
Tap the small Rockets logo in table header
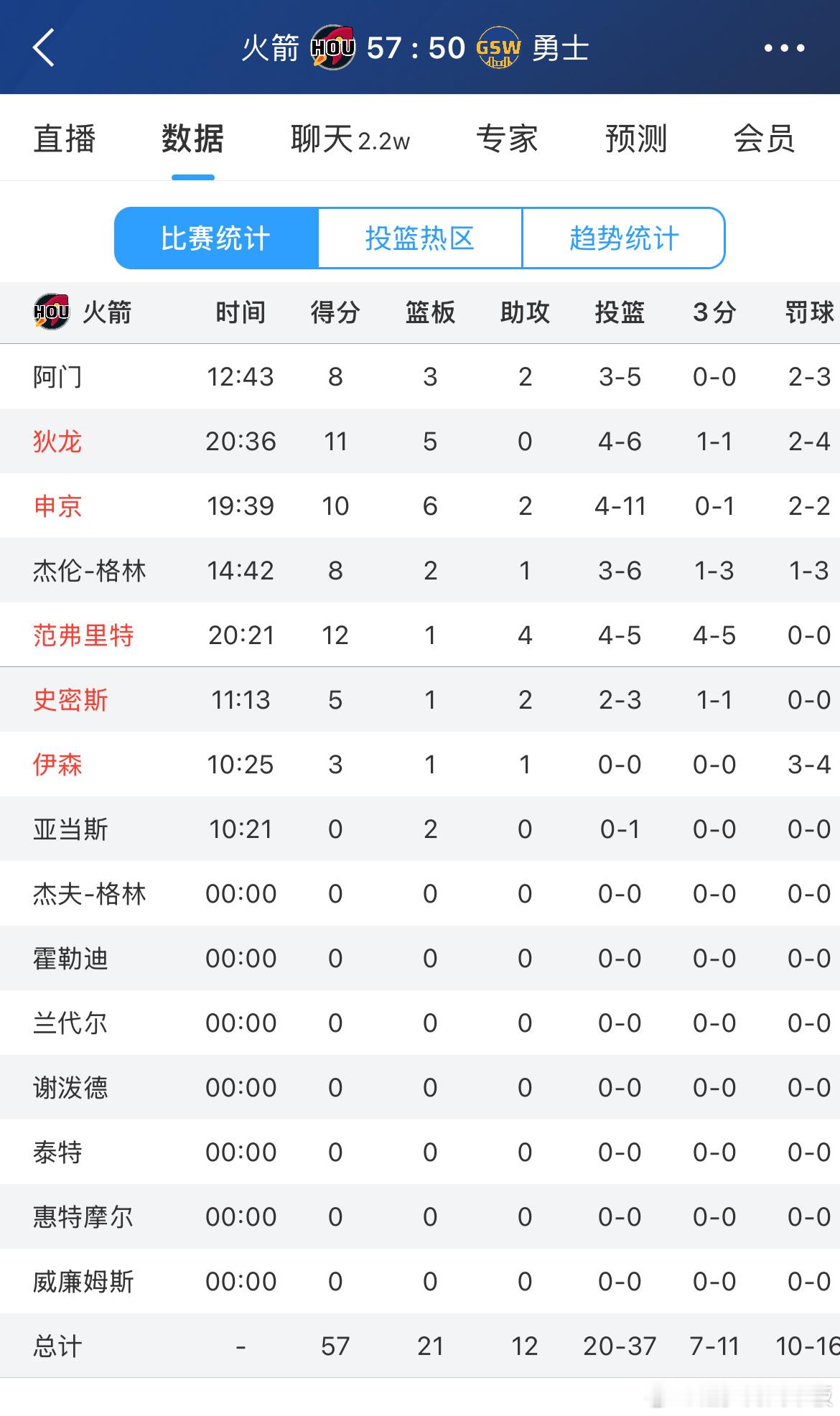pos(51,312)
